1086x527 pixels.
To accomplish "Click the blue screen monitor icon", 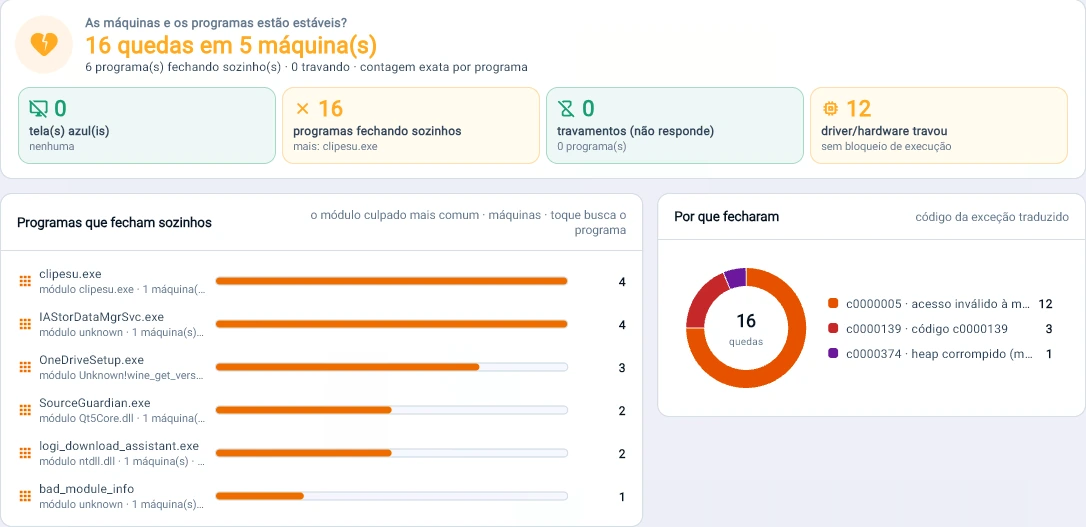I will (38, 109).
